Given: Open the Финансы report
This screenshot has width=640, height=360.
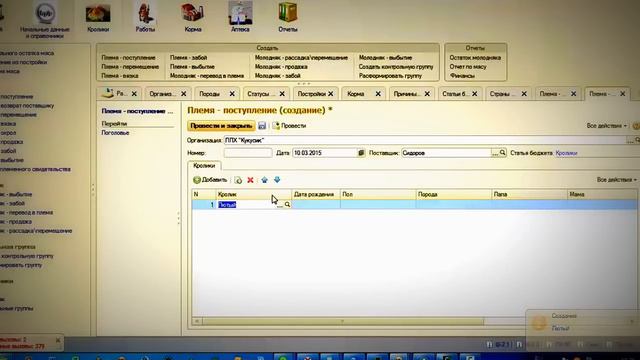Looking at the screenshot, I should click(x=462, y=76).
